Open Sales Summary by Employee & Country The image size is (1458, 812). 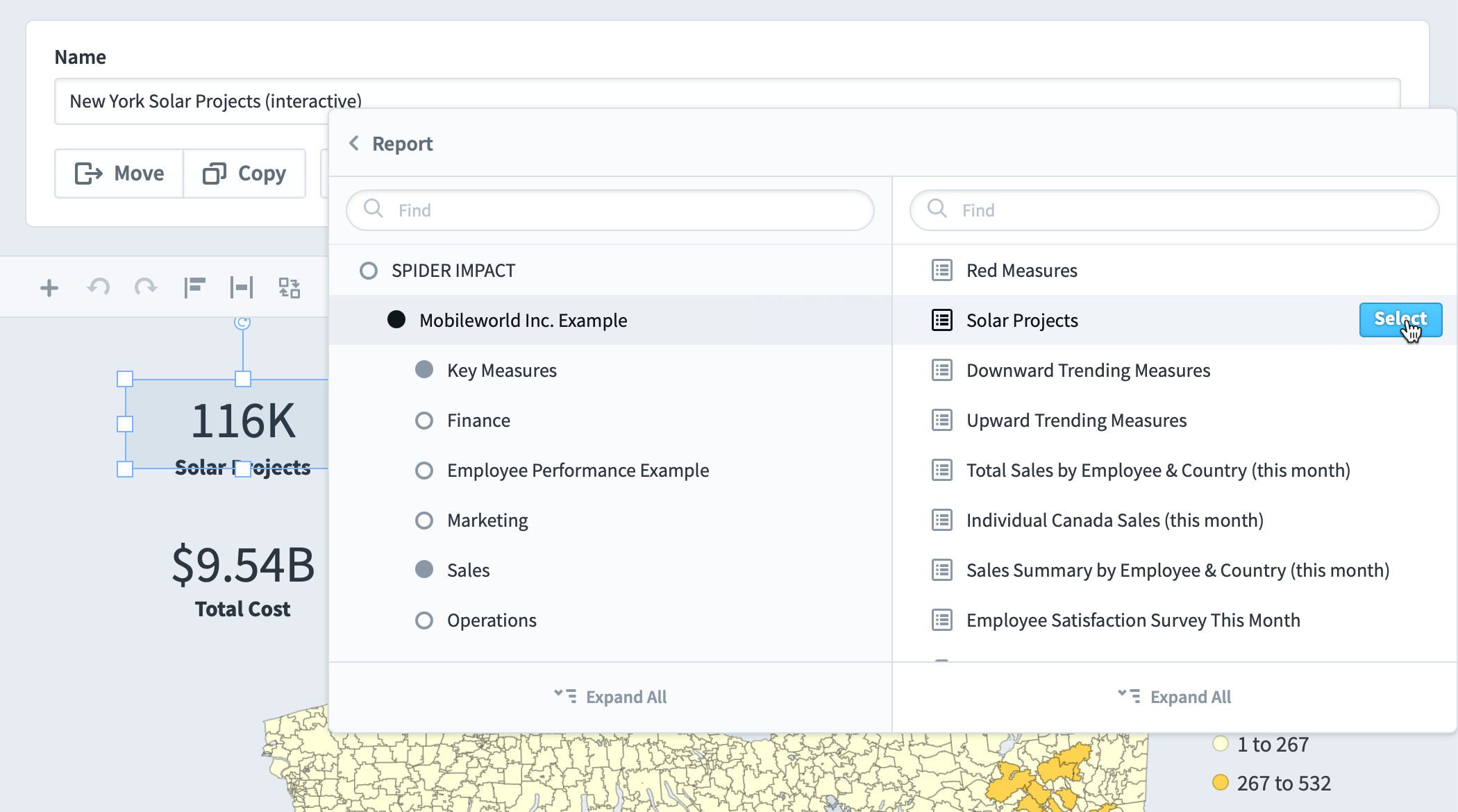tap(1175, 570)
